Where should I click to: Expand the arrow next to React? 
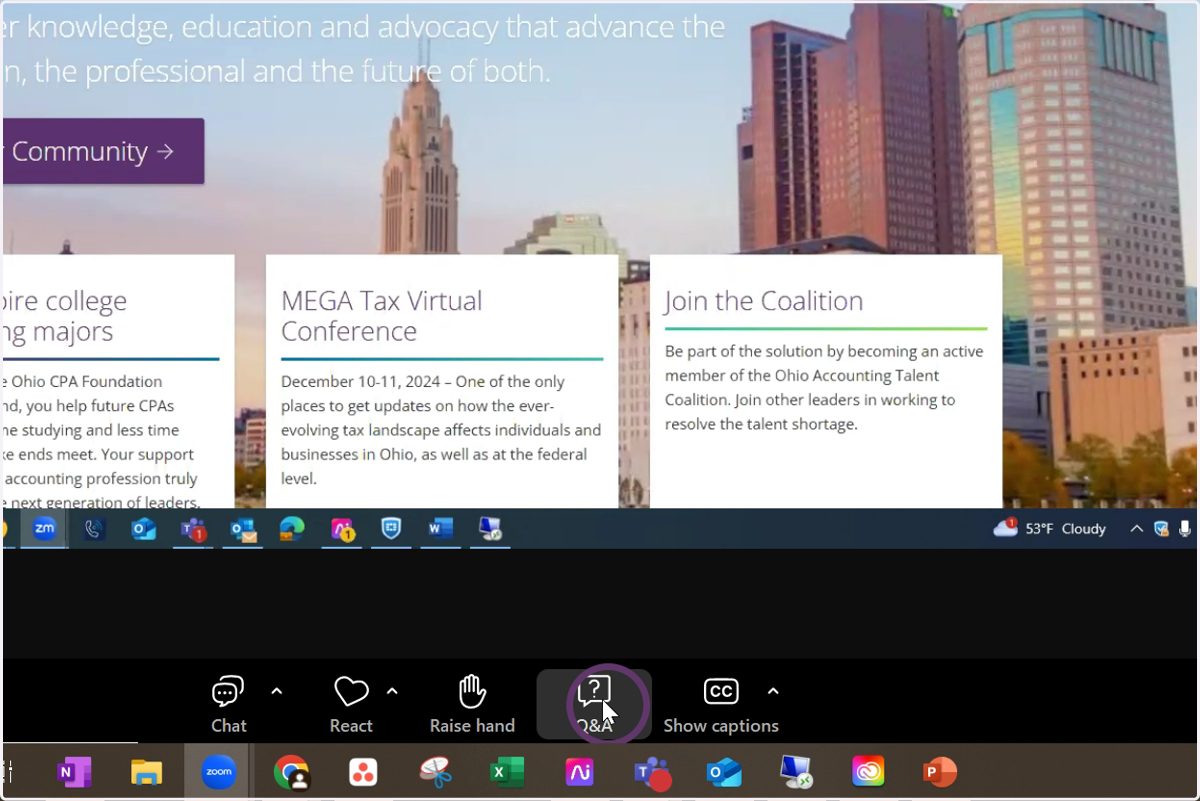(x=392, y=691)
